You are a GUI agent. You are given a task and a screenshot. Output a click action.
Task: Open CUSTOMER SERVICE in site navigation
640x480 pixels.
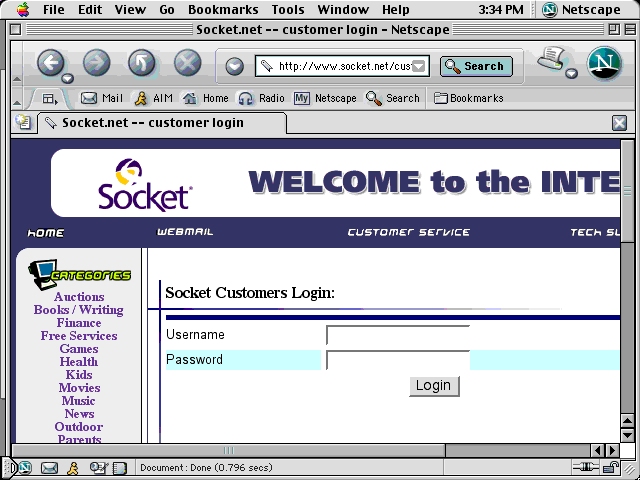click(409, 232)
